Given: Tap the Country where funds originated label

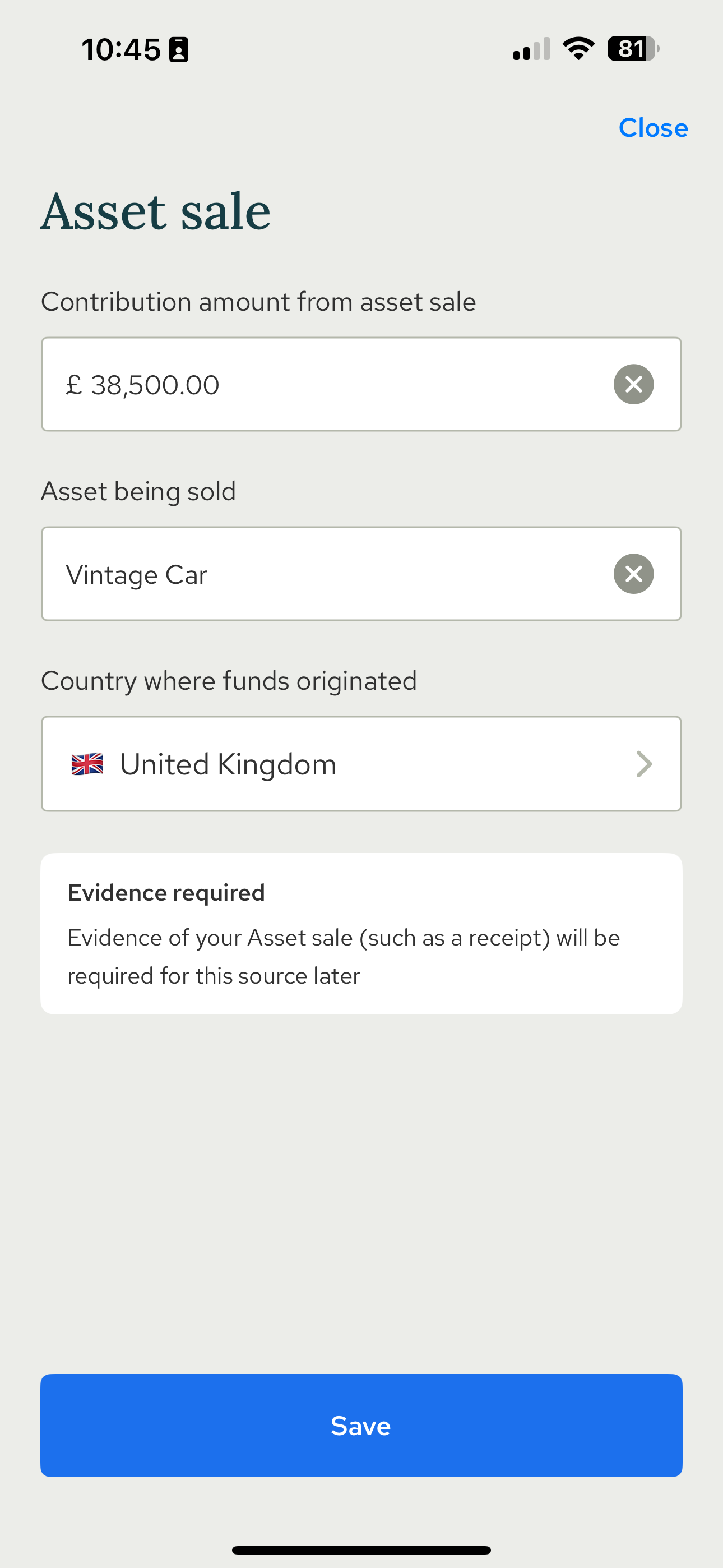Looking at the screenshot, I should click(229, 680).
